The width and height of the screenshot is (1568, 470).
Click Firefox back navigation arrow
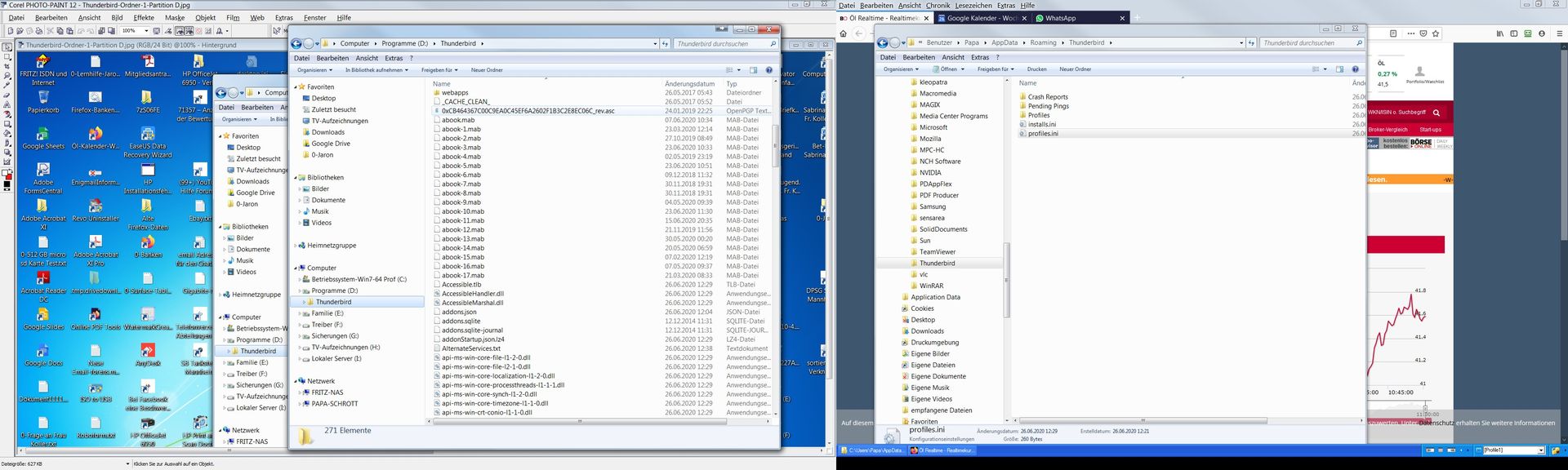[x=858, y=33]
